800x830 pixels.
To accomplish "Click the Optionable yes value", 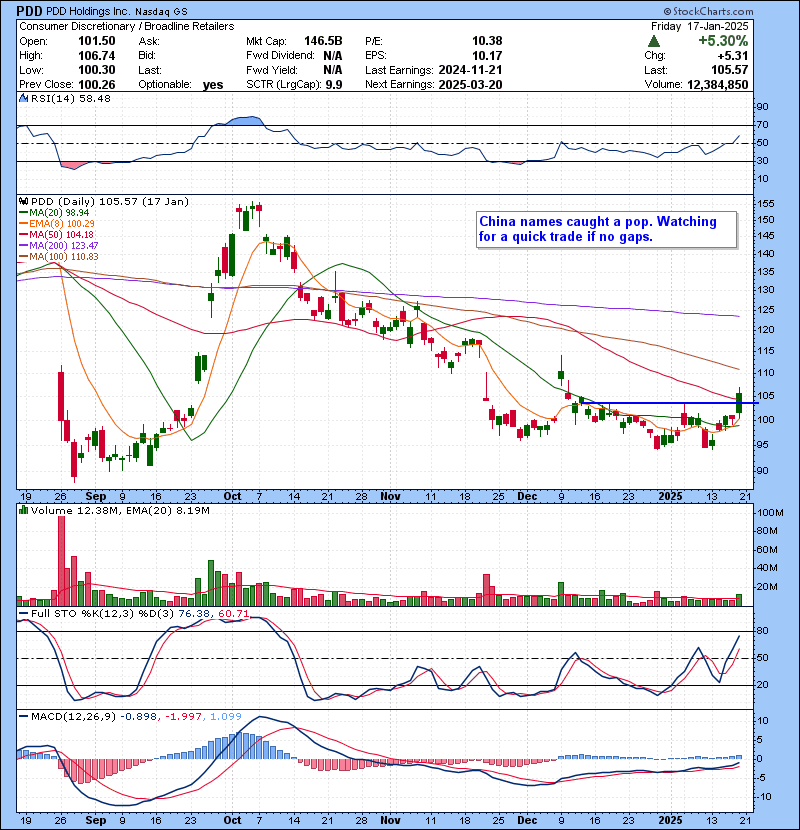I will pos(213,85).
